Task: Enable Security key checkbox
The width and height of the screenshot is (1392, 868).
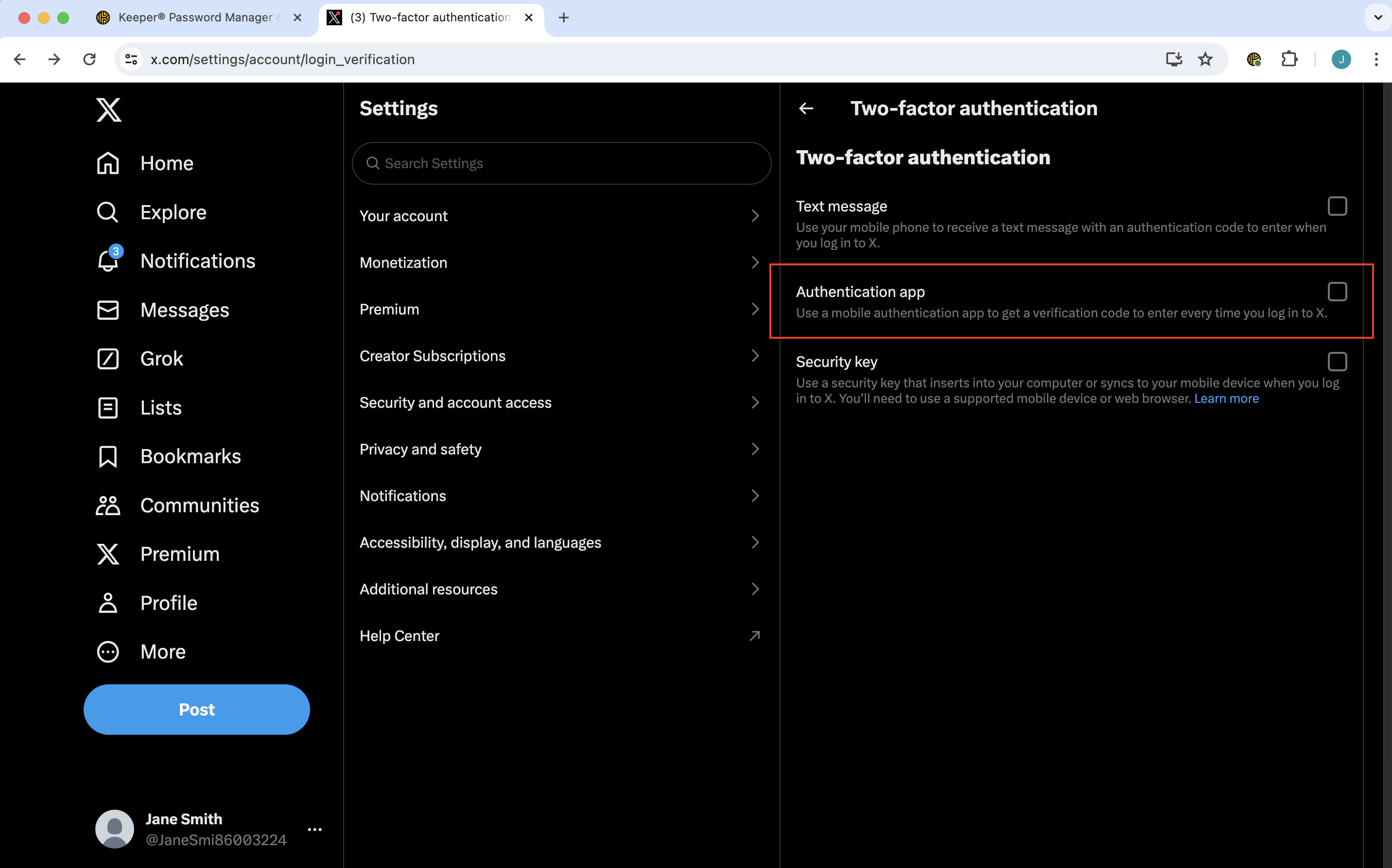Action: pos(1337,362)
